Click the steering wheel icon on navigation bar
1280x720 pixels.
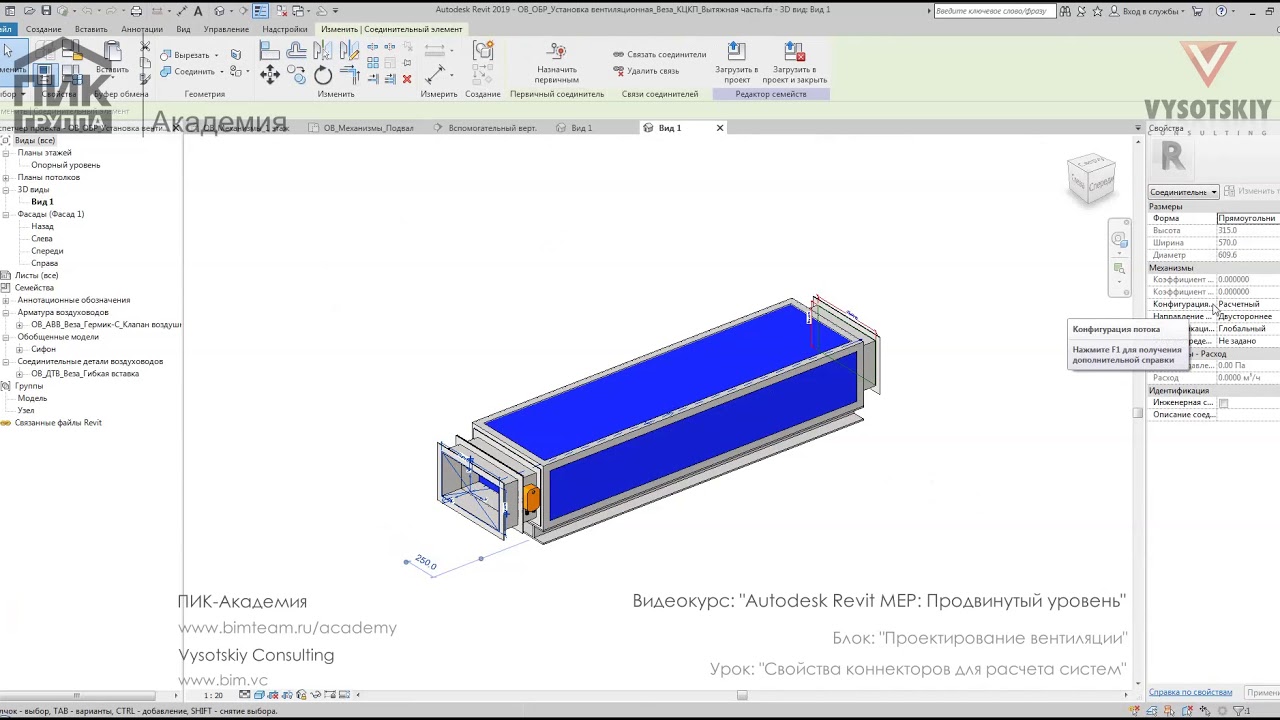tap(1119, 239)
